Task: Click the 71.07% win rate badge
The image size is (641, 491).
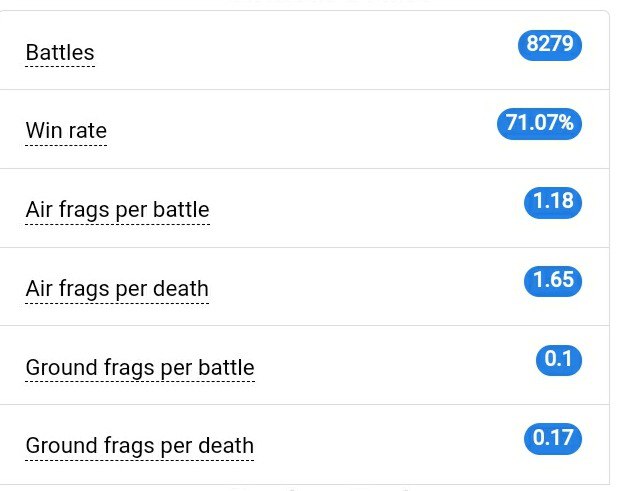Action: pyautogui.click(x=539, y=123)
